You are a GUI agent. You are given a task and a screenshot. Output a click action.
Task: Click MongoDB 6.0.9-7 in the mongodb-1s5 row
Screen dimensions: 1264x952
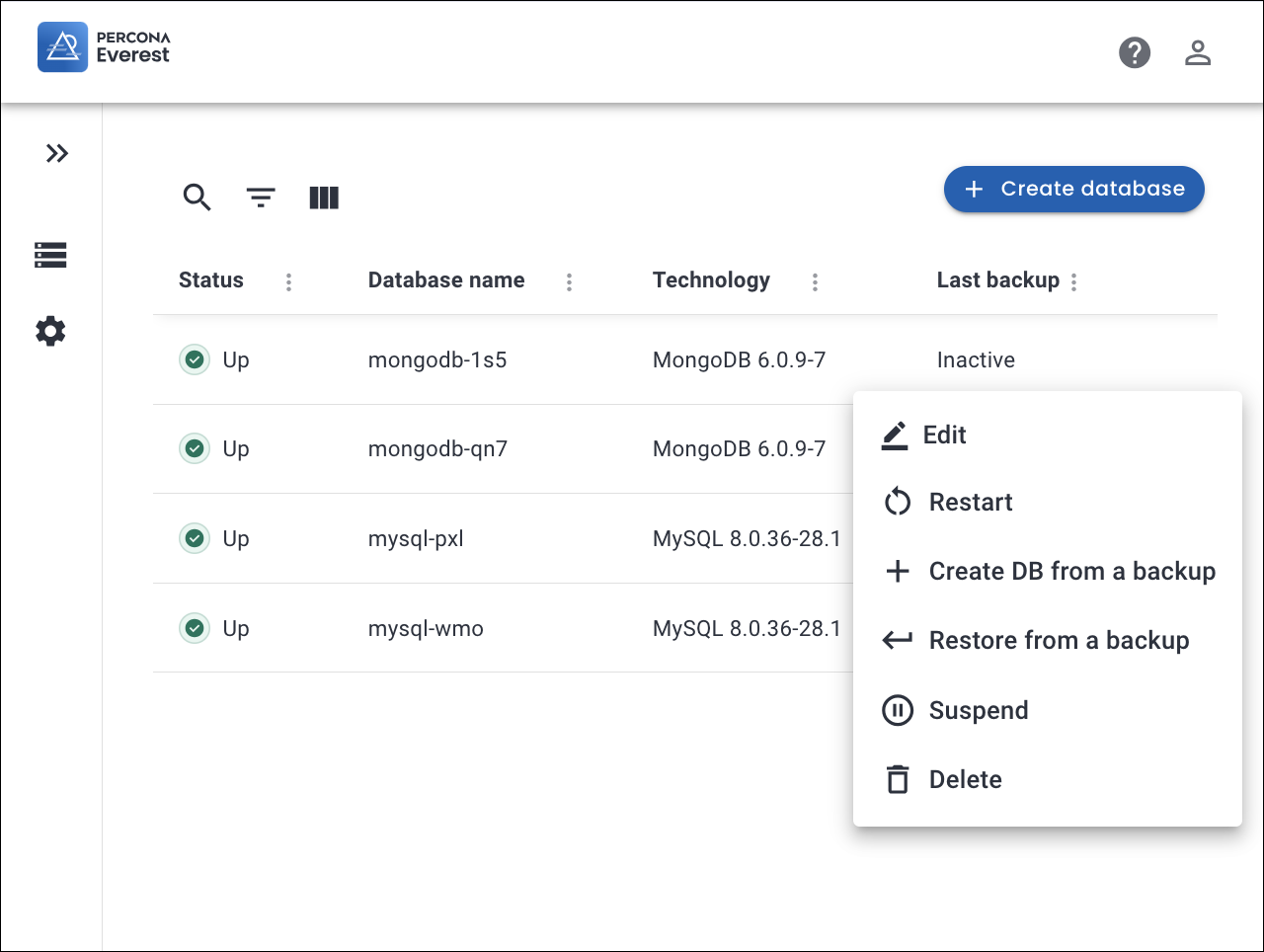(x=739, y=359)
